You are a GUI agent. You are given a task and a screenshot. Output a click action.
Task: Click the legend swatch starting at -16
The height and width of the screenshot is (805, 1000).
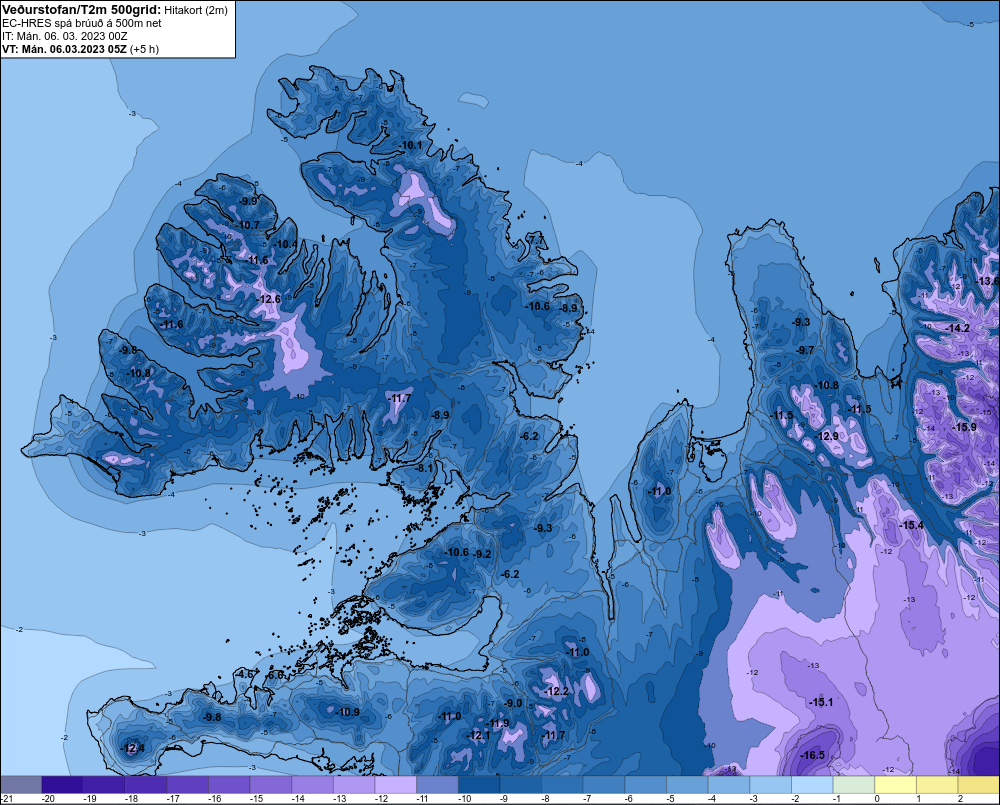pos(229,784)
